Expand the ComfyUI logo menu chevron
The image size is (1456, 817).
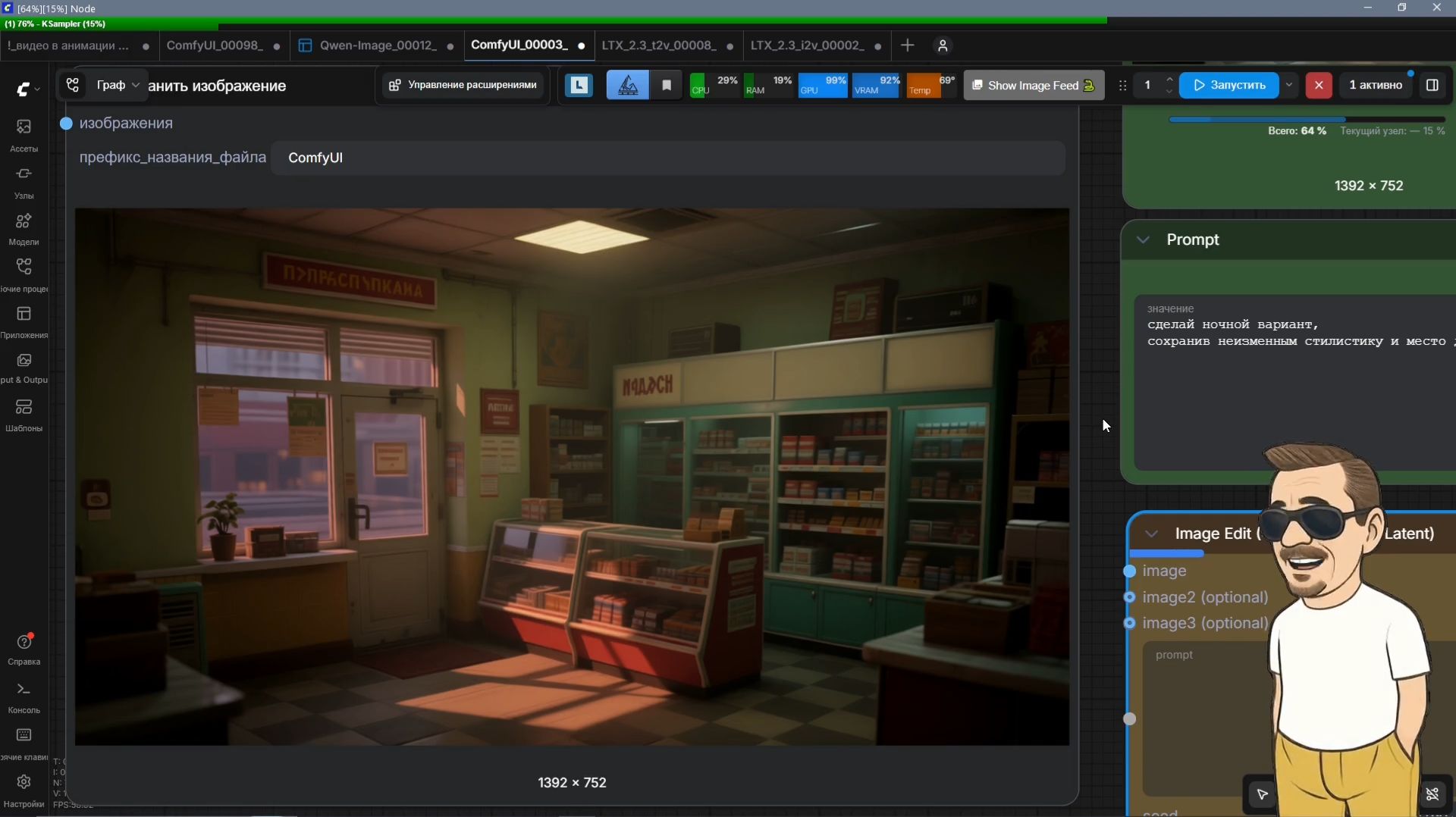[37, 89]
